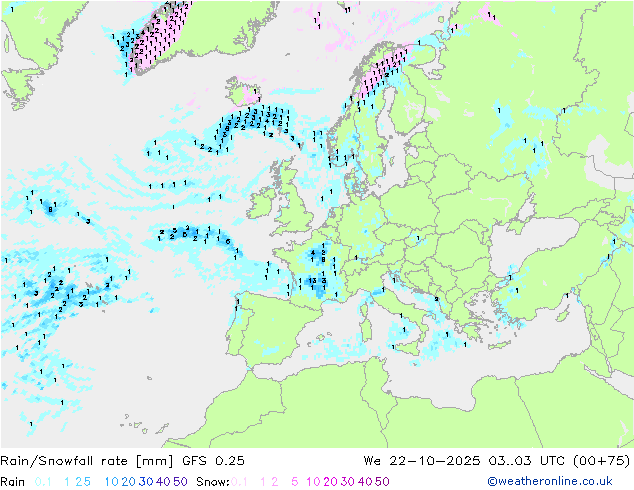
Task: Select the blue rain 10 legend value
Action: click(111, 482)
